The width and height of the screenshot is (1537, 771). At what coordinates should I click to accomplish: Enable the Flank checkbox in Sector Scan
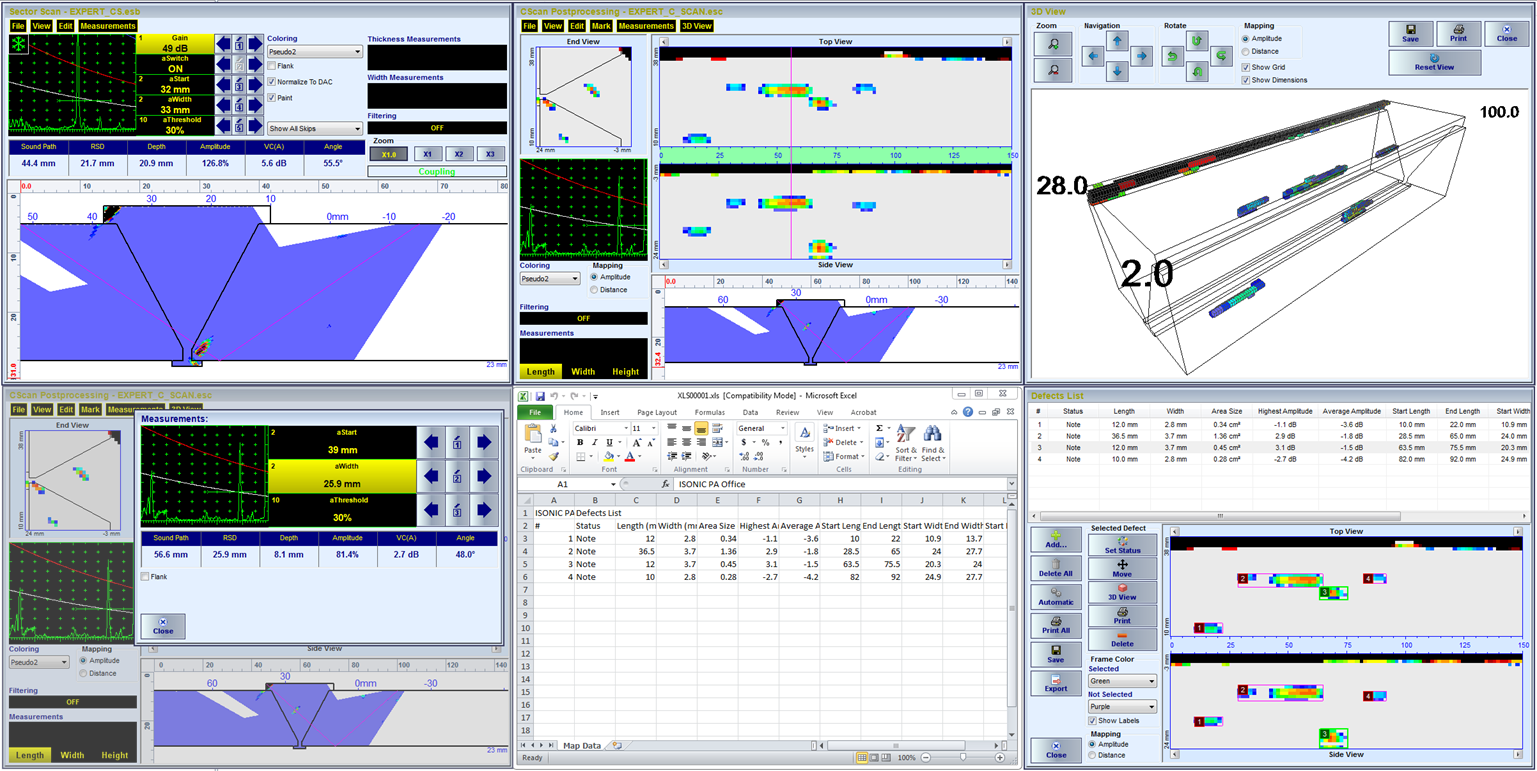(273, 65)
